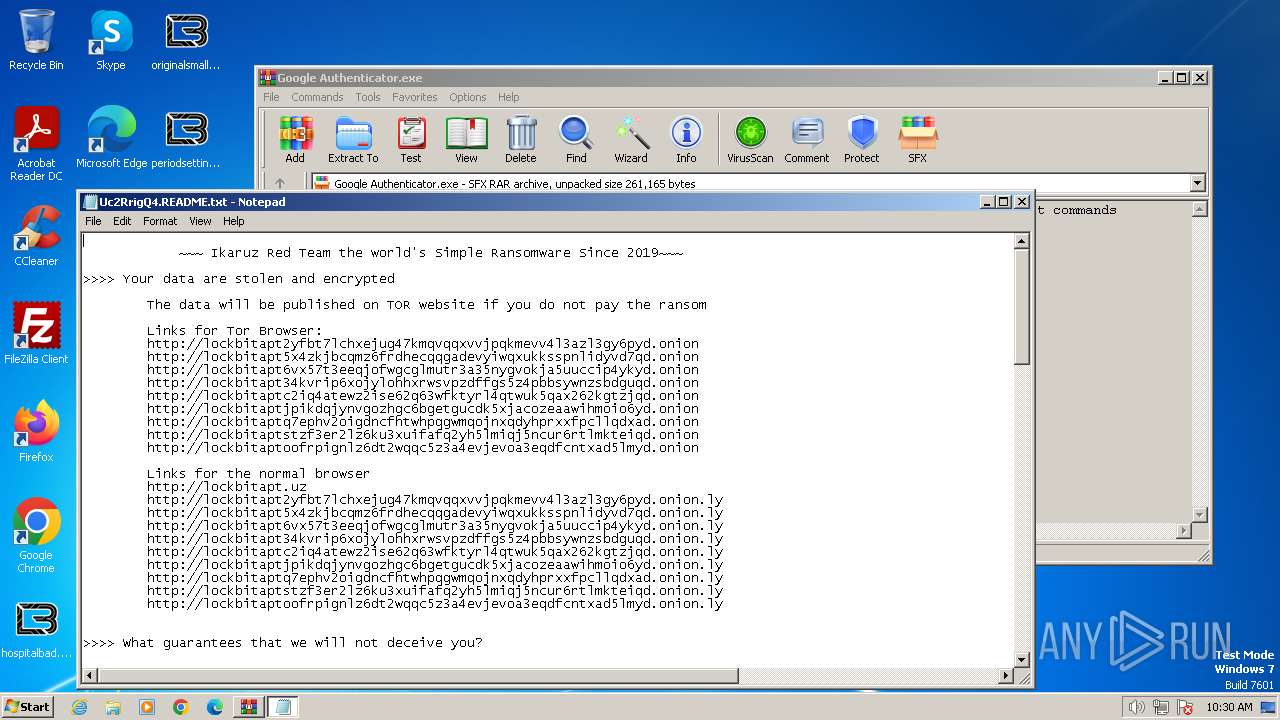Select the originalsmall desktop file

point(186,41)
